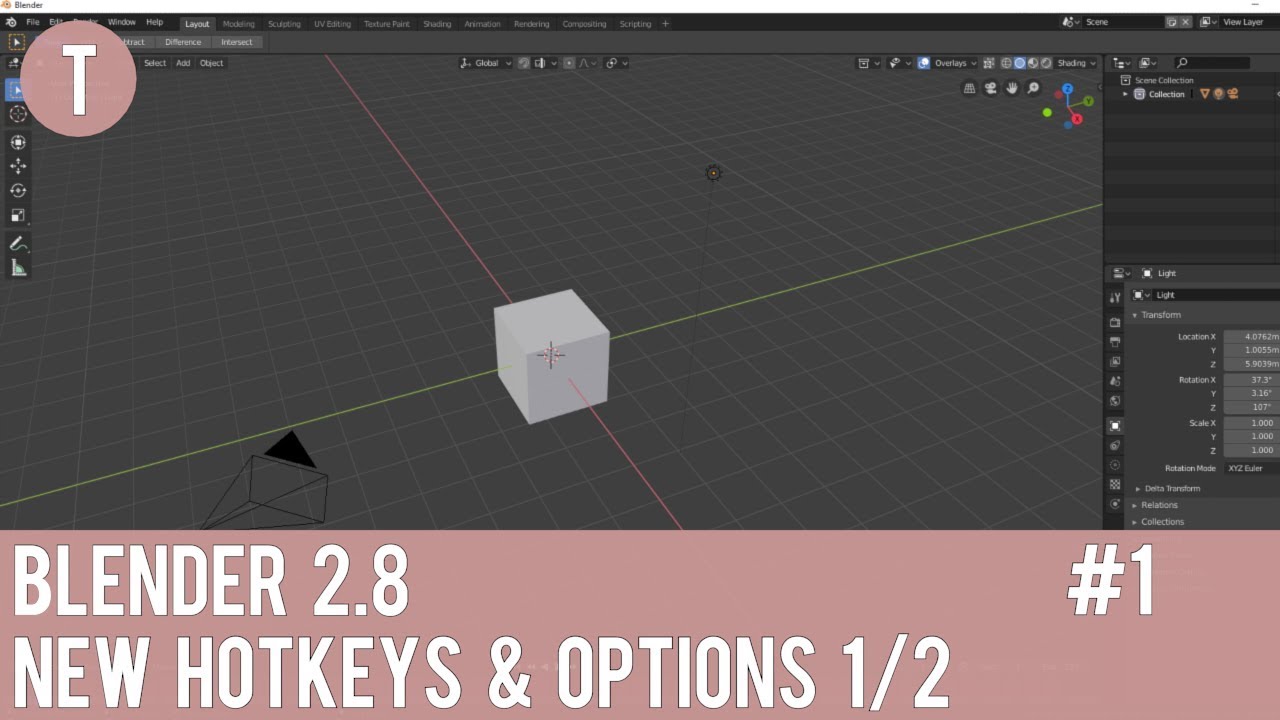Activate the Move tool
This screenshot has width=1280, height=720.
[18, 166]
